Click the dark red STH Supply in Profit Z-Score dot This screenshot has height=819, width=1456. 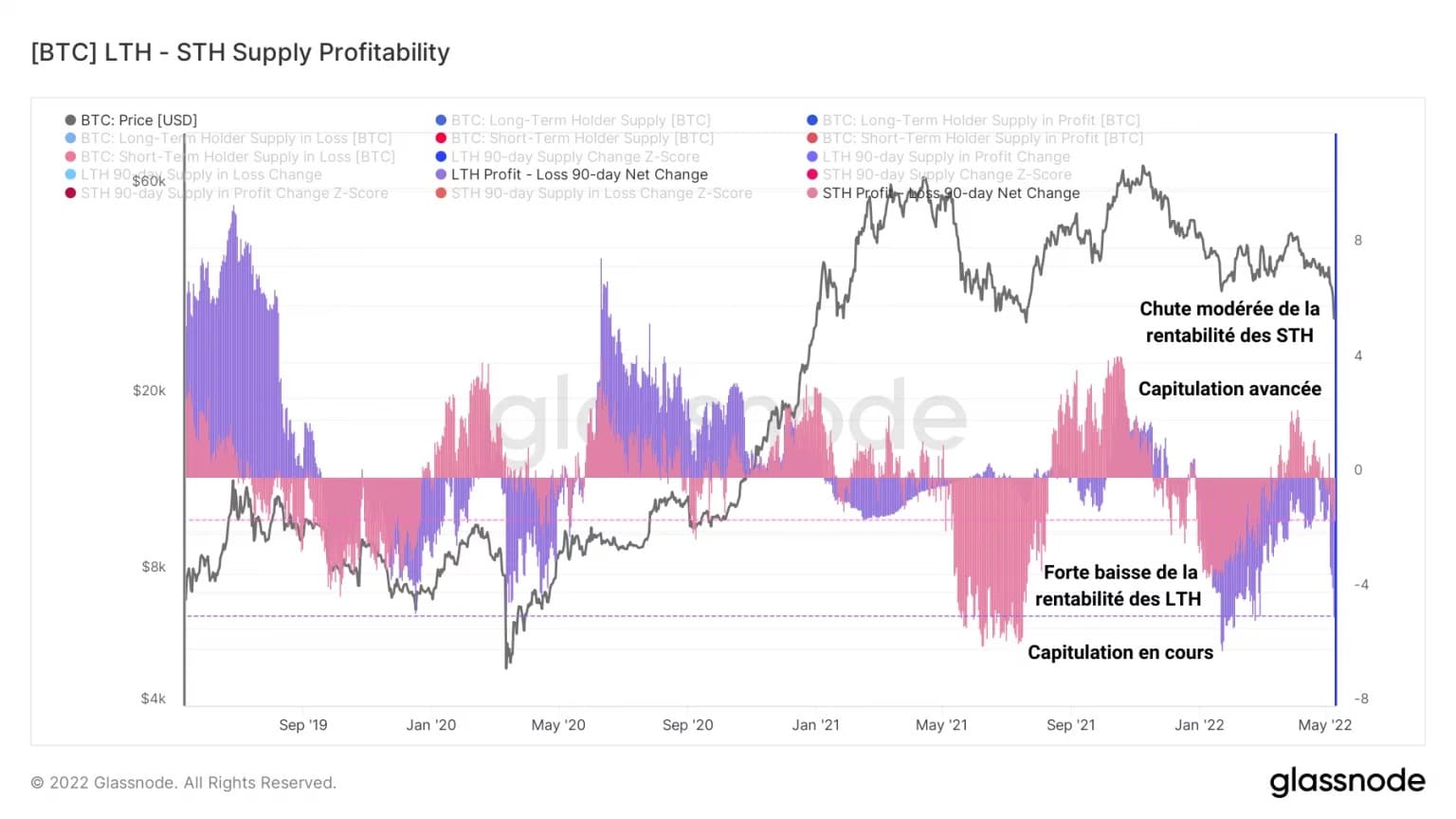tap(70, 193)
